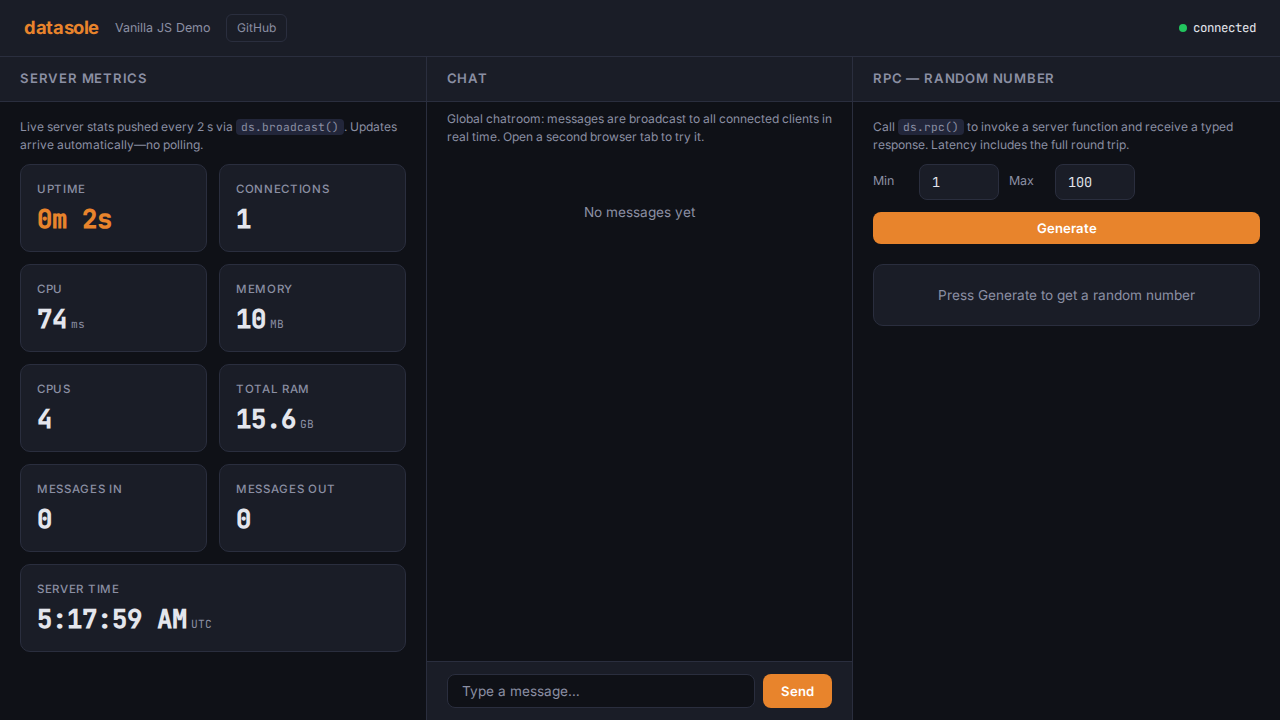Select the Total RAM card
The height and width of the screenshot is (720, 1280).
tap(312, 408)
